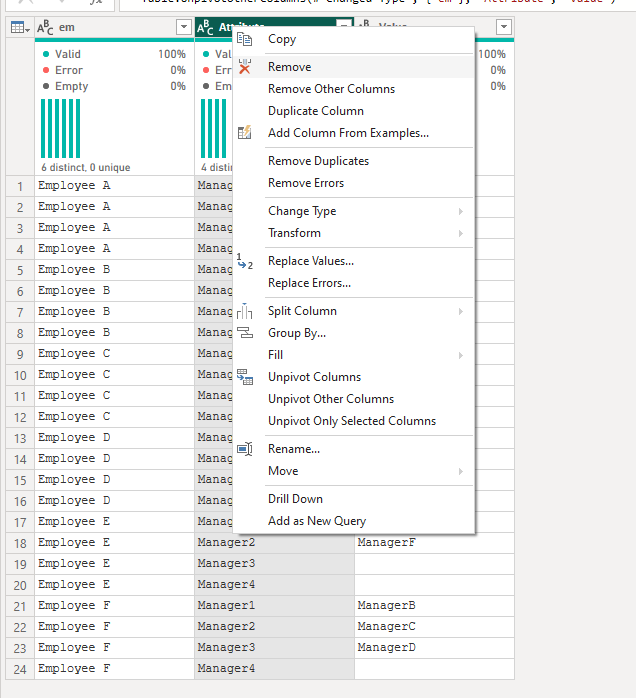Viewport: 636px width, 698px height.
Task: Select the em column header
Action: pyautogui.click(x=114, y=28)
